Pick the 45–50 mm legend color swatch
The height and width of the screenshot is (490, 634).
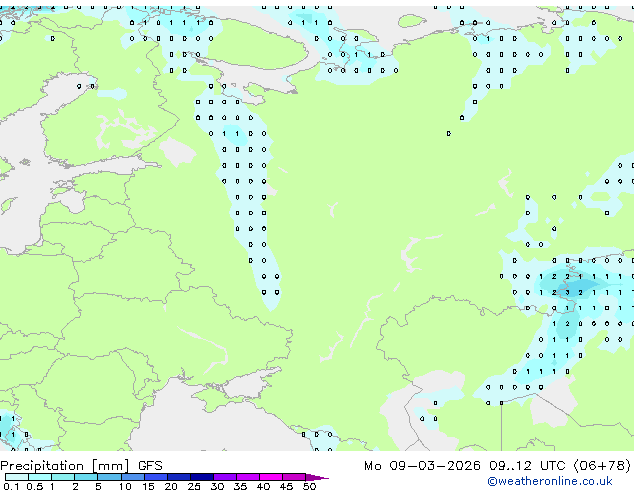click(x=294, y=477)
